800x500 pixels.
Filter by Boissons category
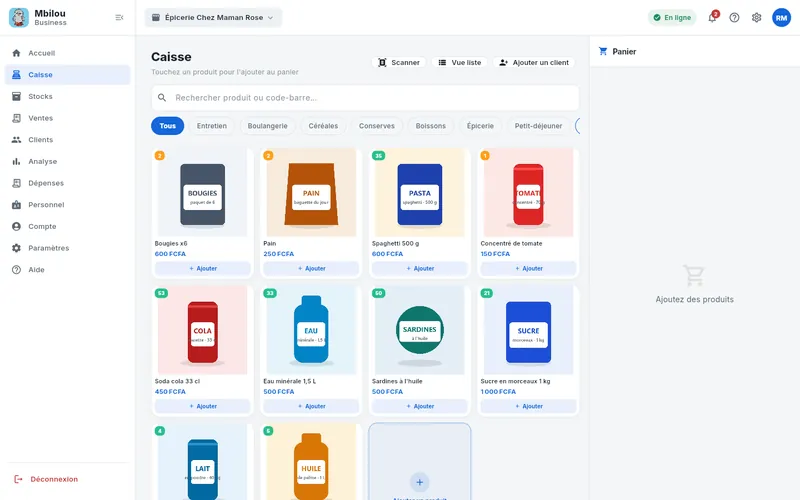[431, 126]
